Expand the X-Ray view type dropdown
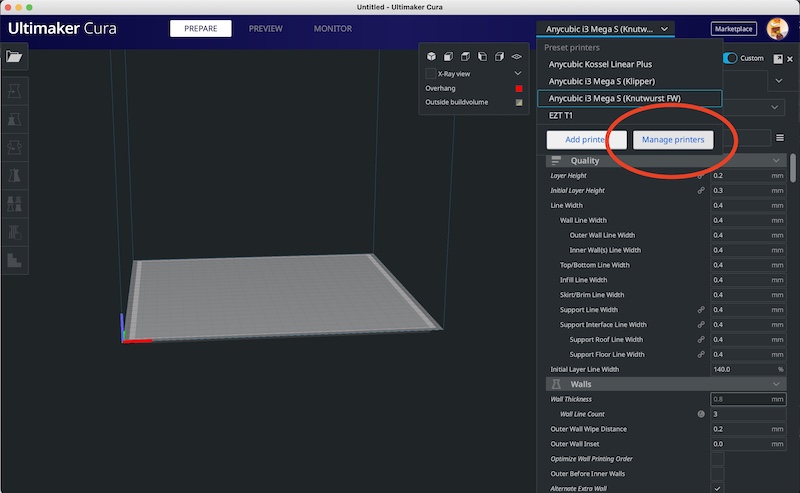 [517, 73]
